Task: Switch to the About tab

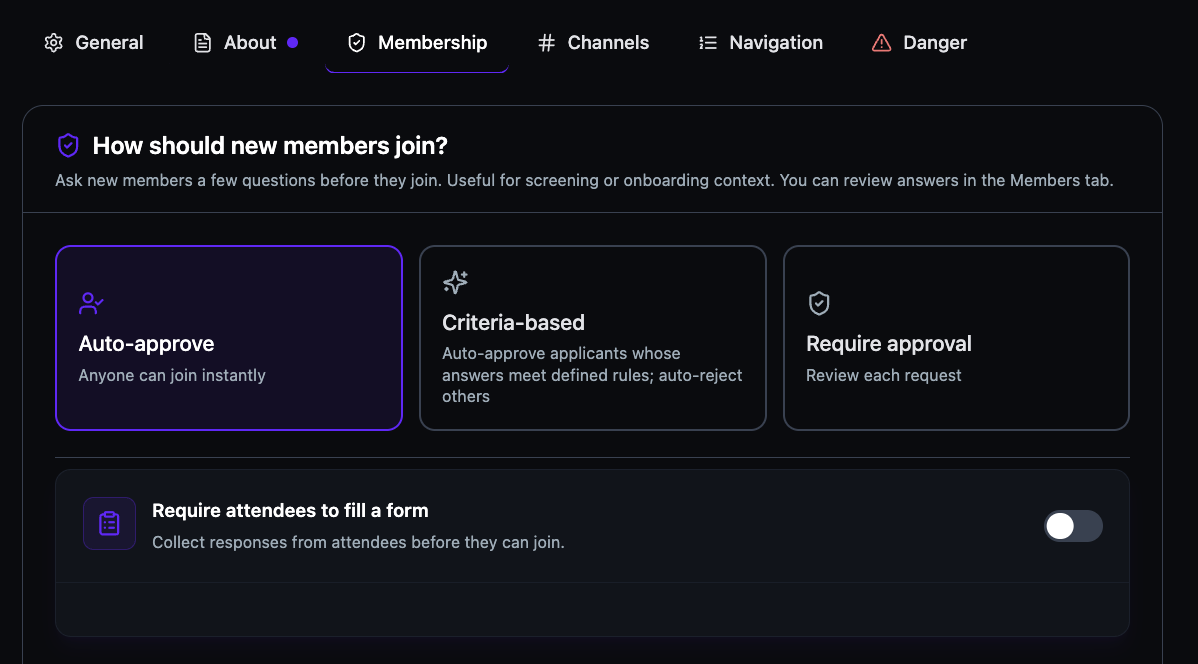Action: [x=245, y=43]
